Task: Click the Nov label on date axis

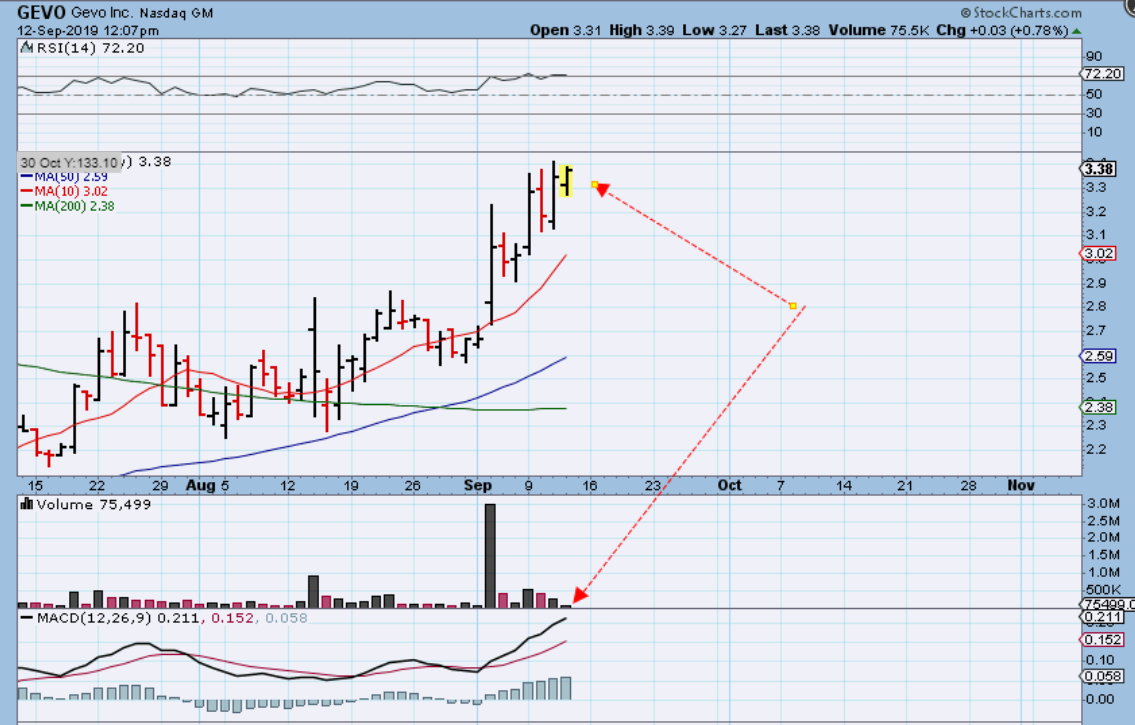Action: pyautogui.click(x=1021, y=486)
